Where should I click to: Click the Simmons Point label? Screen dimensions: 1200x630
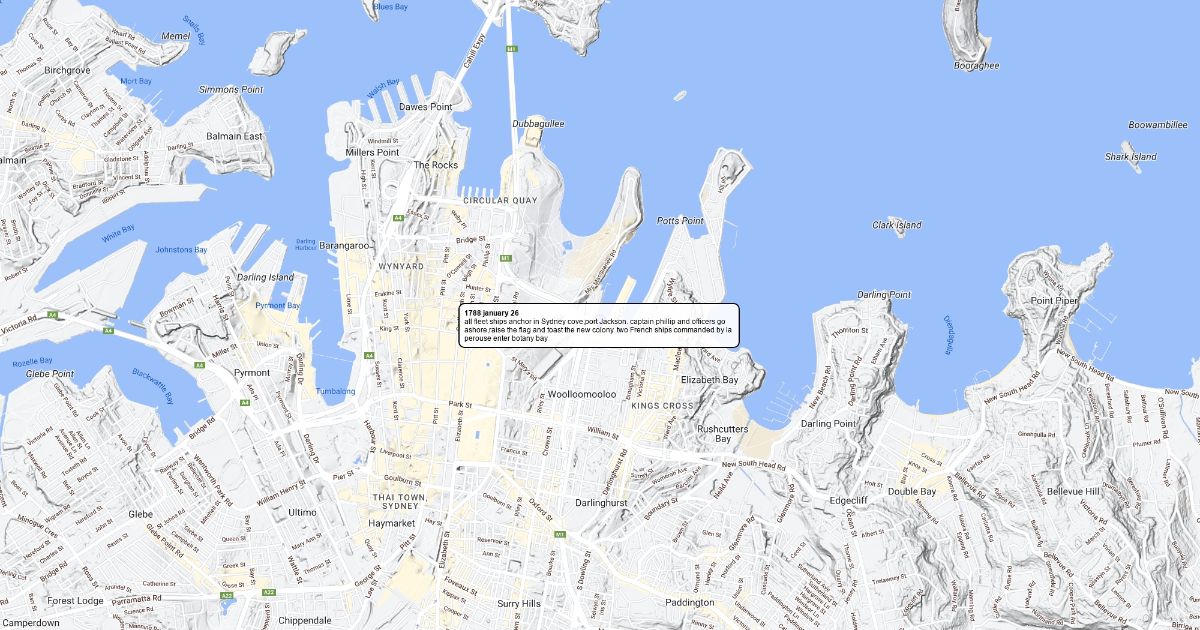pyautogui.click(x=231, y=90)
